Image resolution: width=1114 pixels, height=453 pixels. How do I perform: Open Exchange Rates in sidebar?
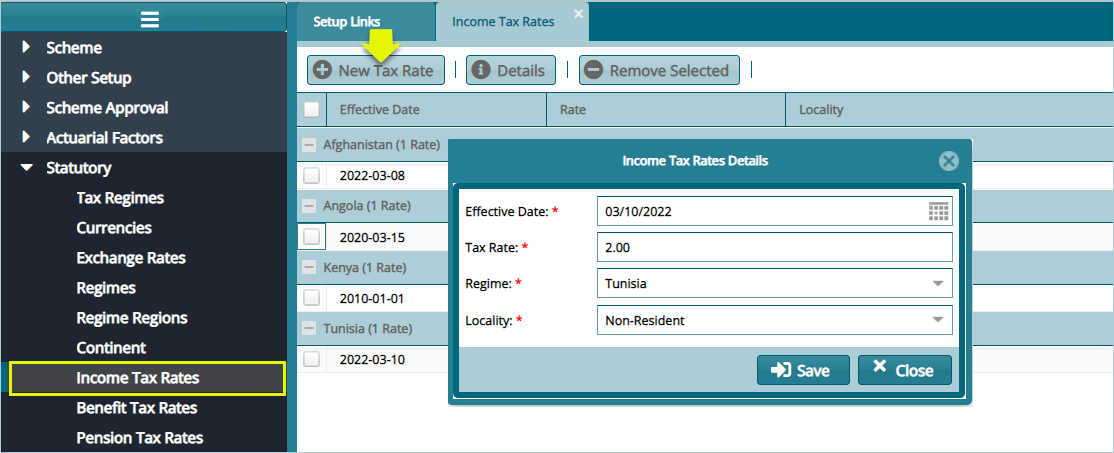tap(131, 258)
